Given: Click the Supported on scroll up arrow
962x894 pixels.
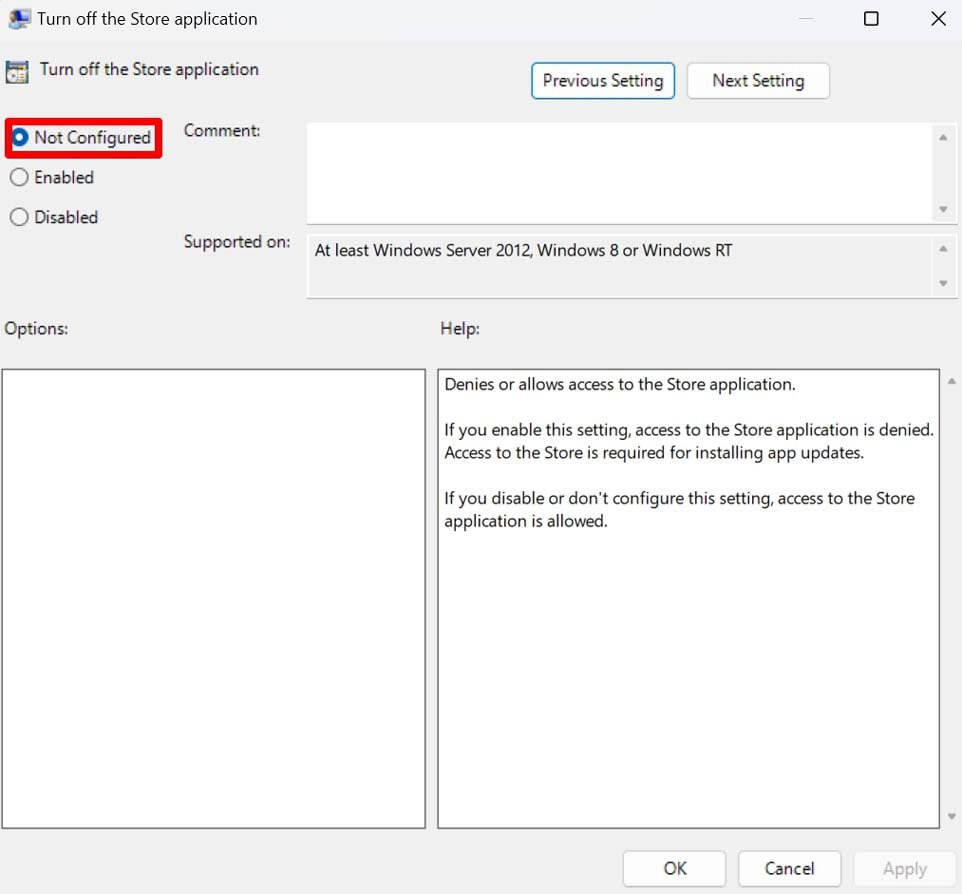Looking at the screenshot, I should pos(943,249).
